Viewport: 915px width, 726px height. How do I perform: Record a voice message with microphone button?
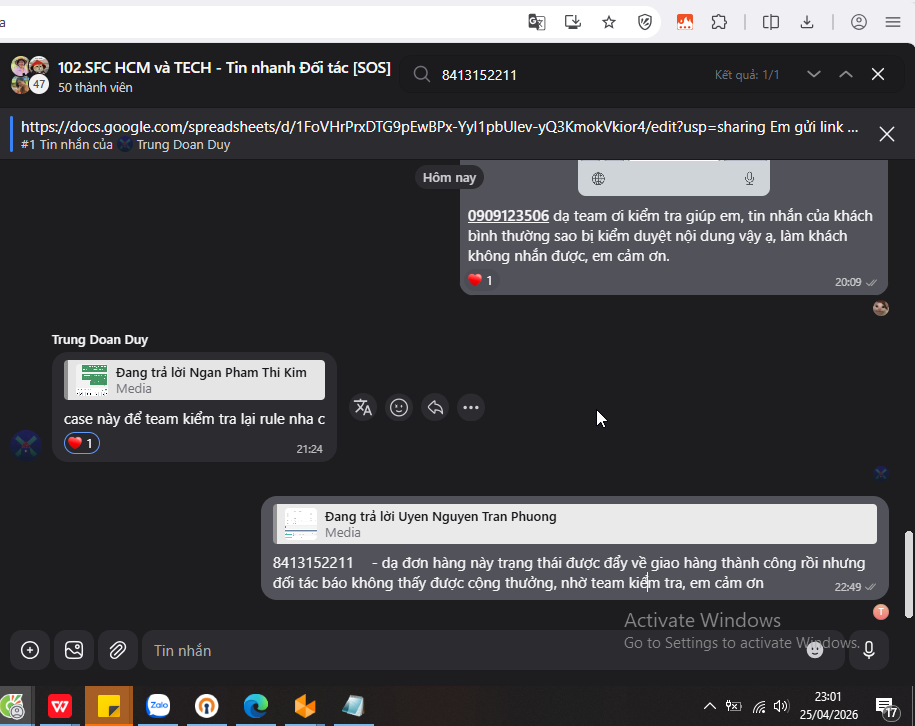tap(869, 650)
